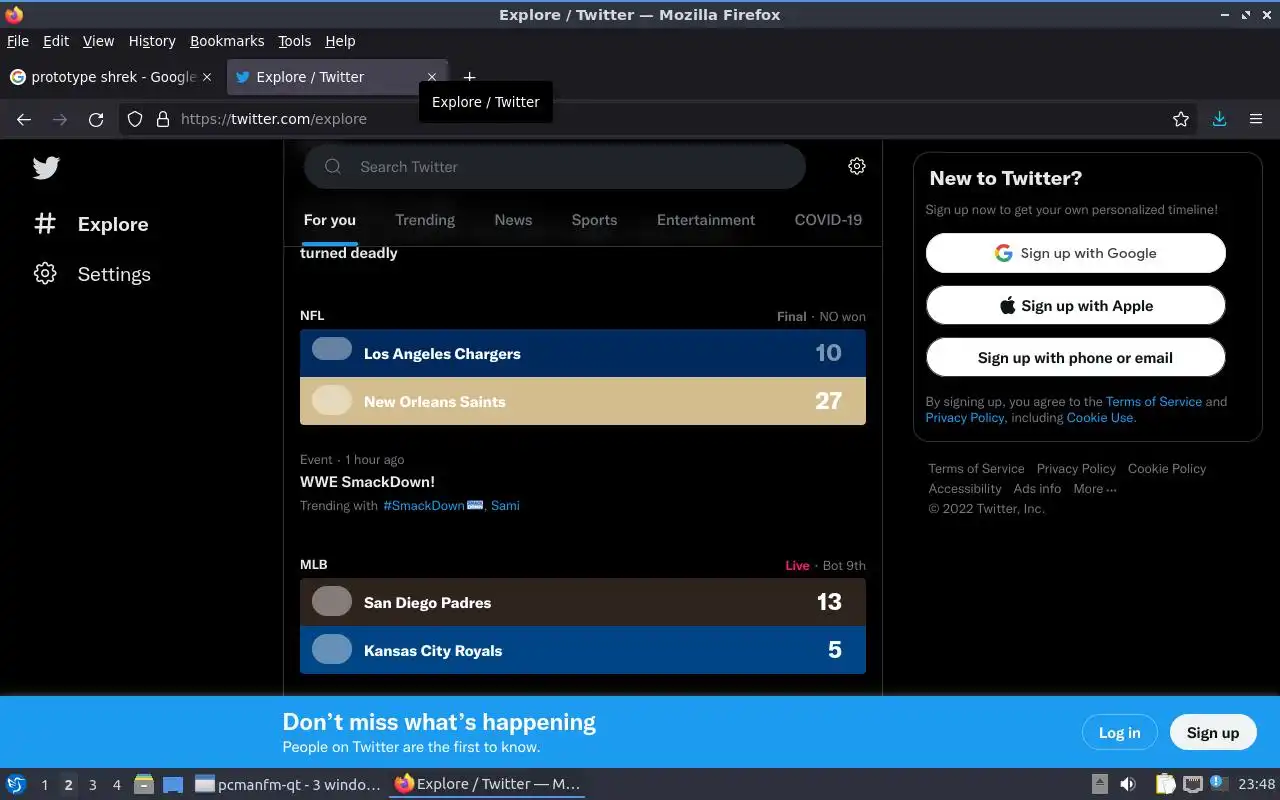The width and height of the screenshot is (1280, 800).
Task: Click the #SmackDown hashtag link
Action: coord(424,505)
